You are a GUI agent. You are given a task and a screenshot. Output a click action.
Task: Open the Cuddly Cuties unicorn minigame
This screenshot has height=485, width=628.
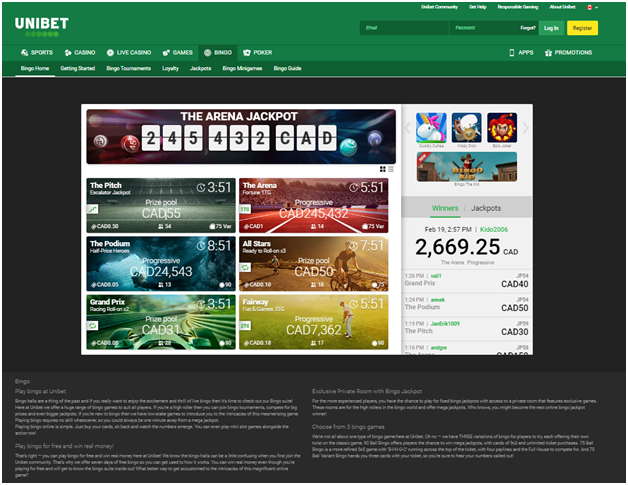point(431,128)
